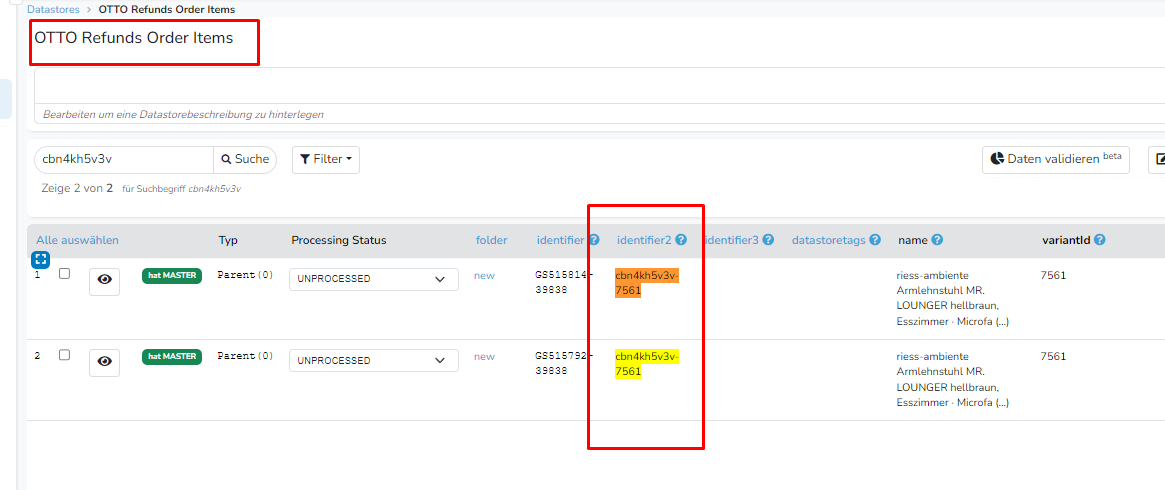Click the help icon next to variantId

coord(1100,240)
